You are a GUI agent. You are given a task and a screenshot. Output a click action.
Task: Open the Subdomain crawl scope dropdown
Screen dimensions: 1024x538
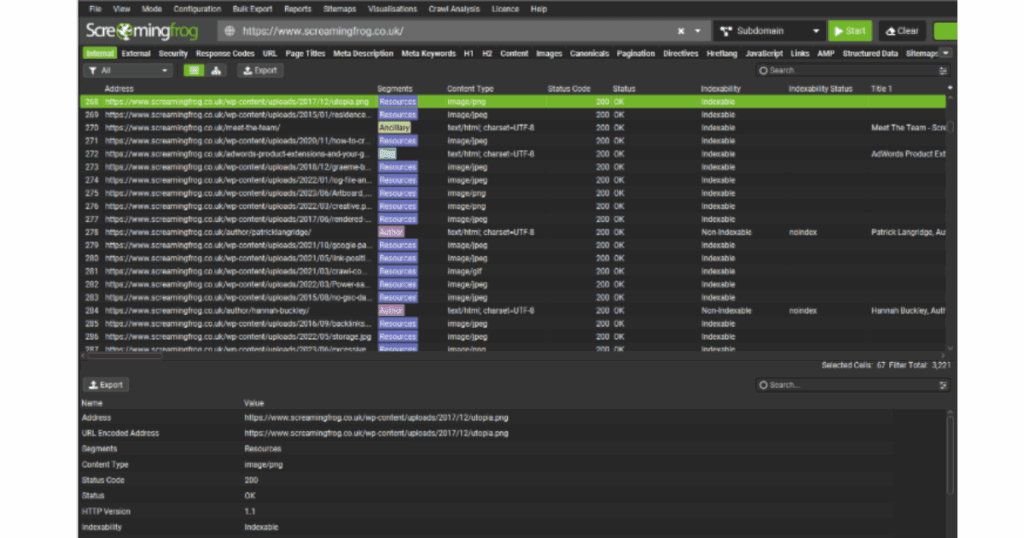point(769,31)
